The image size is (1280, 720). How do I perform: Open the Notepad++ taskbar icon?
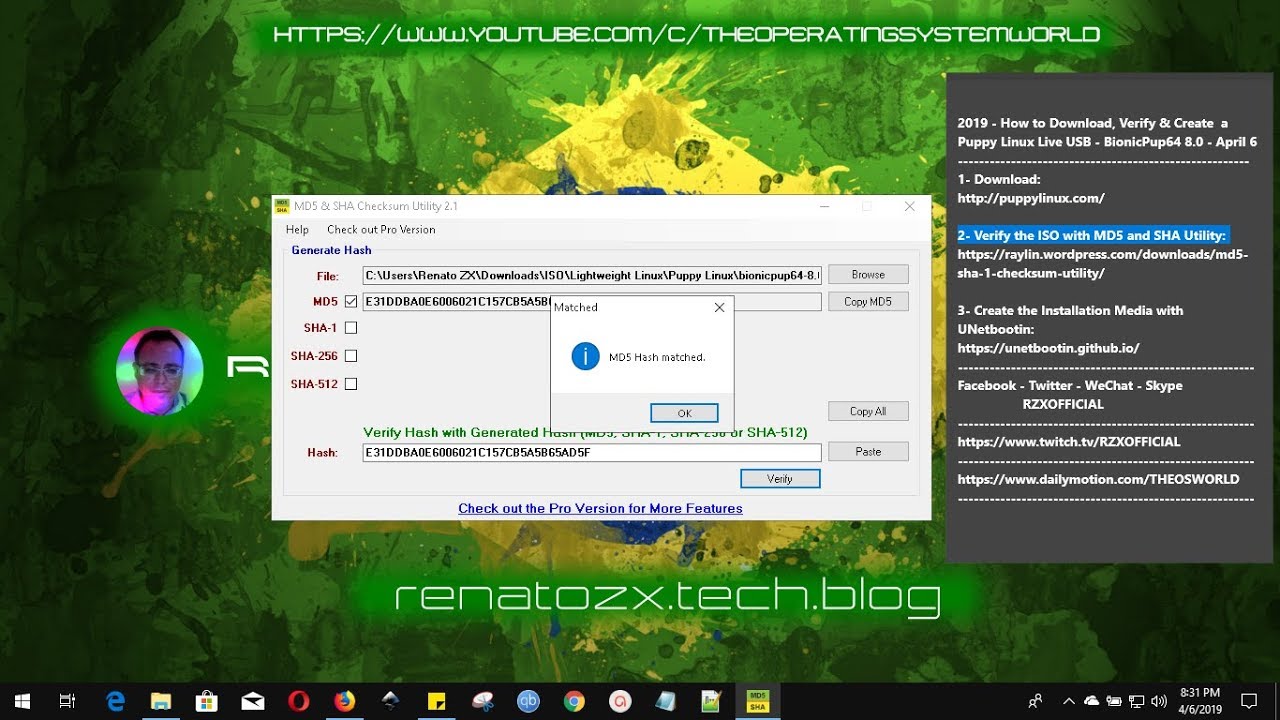pos(712,701)
